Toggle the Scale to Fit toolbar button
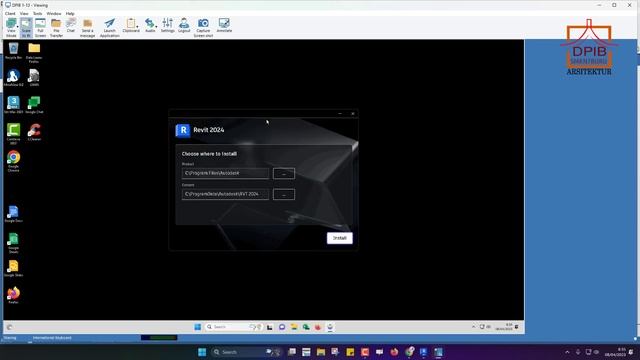The width and height of the screenshot is (640, 360). pos(26,27)
